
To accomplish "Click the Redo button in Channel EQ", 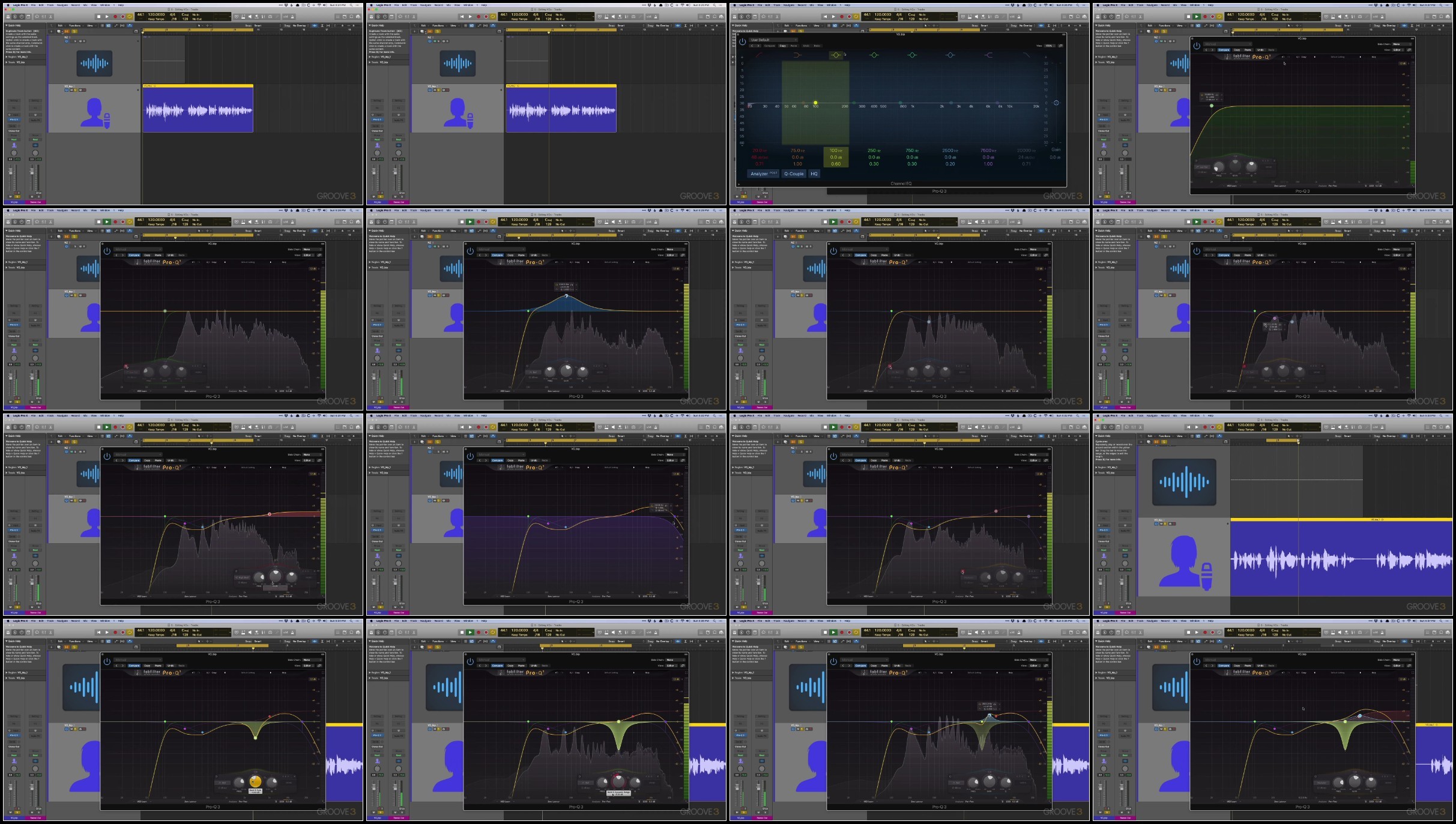I will pos(817,46).
